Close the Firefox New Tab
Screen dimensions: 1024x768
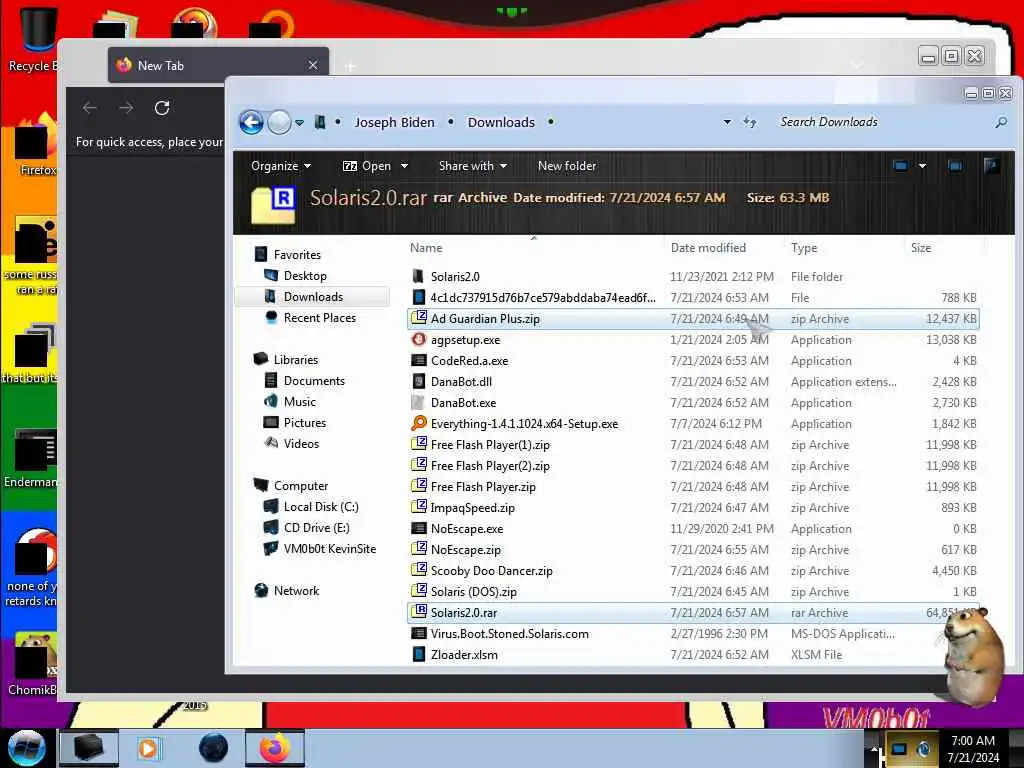[313, 65]
